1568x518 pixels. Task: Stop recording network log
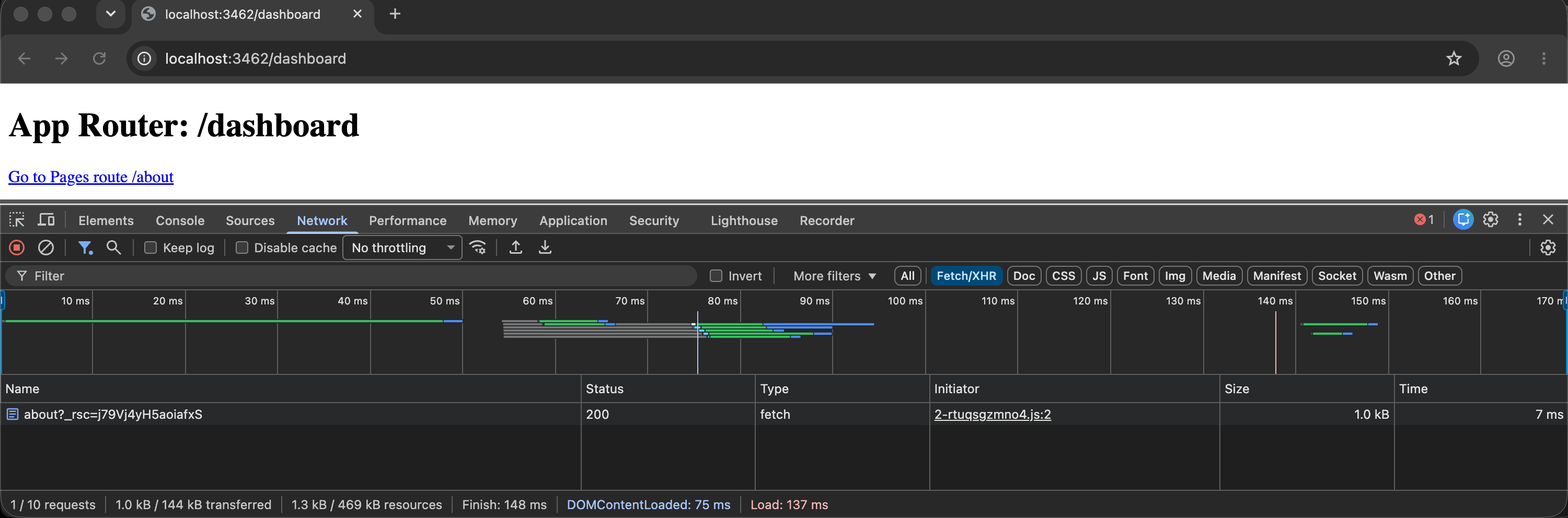(x=17, y=248)
